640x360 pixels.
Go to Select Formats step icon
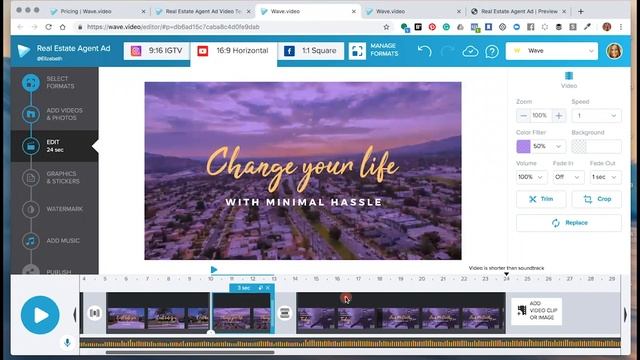pyautogui.click(x=31, y=82)
